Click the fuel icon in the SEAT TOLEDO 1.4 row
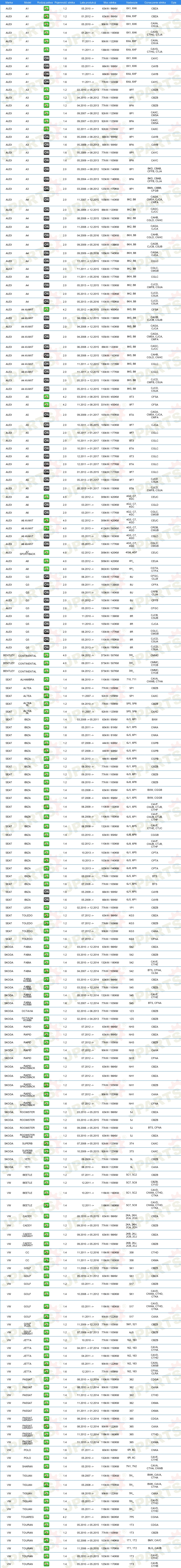The height and width of the screenshot is (1568, 181). pos(46,931)
